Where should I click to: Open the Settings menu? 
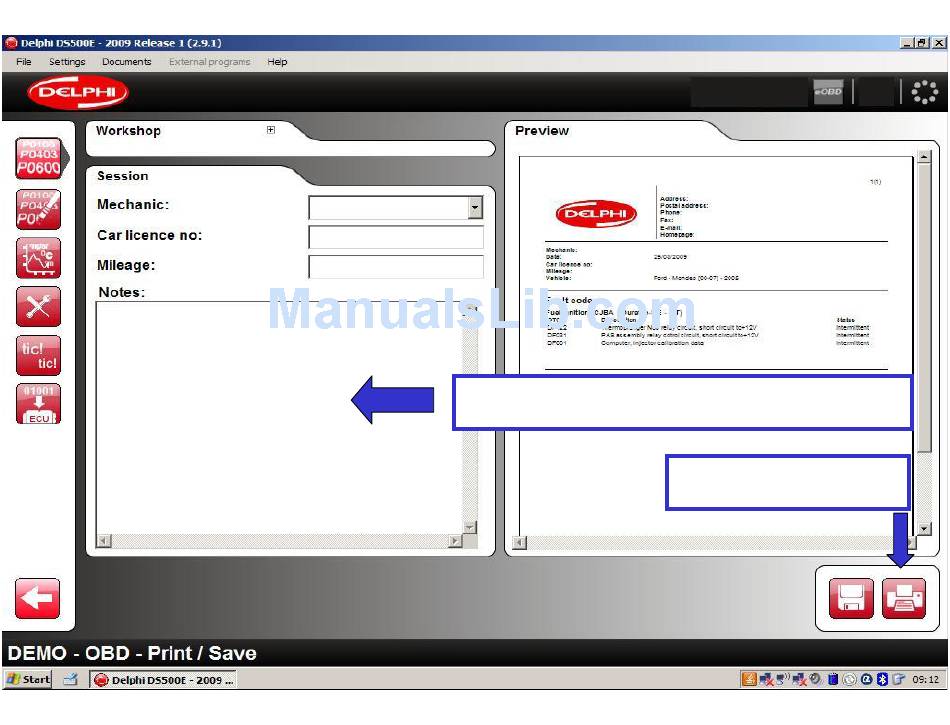(67, 62)
